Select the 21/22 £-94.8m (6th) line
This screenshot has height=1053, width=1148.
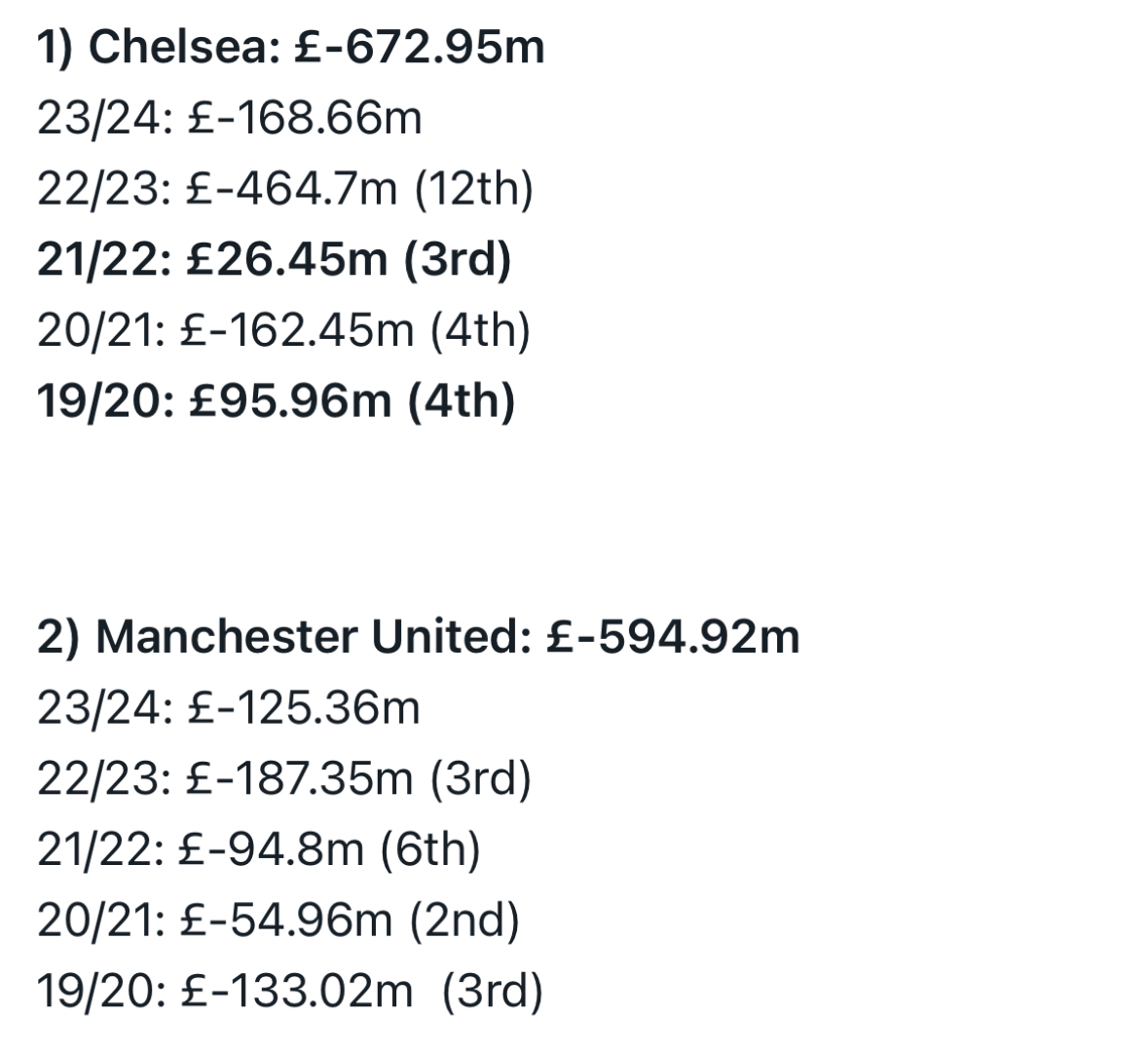click(258, 849)
